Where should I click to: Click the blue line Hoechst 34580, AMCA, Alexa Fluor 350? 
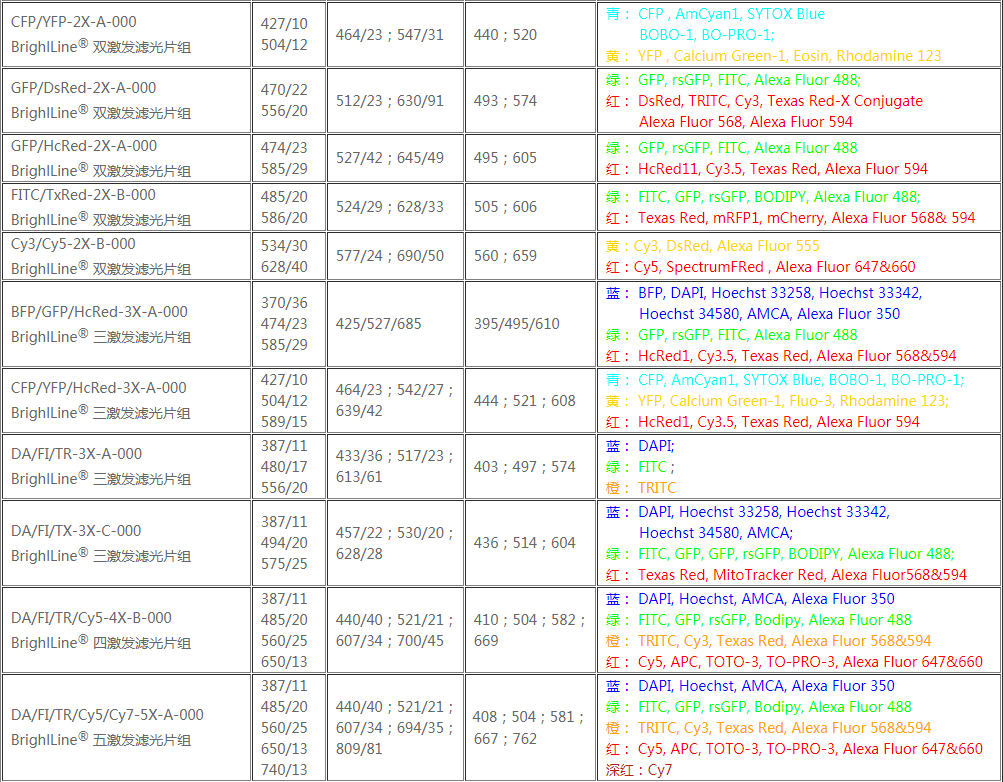(x=770, y=314)
